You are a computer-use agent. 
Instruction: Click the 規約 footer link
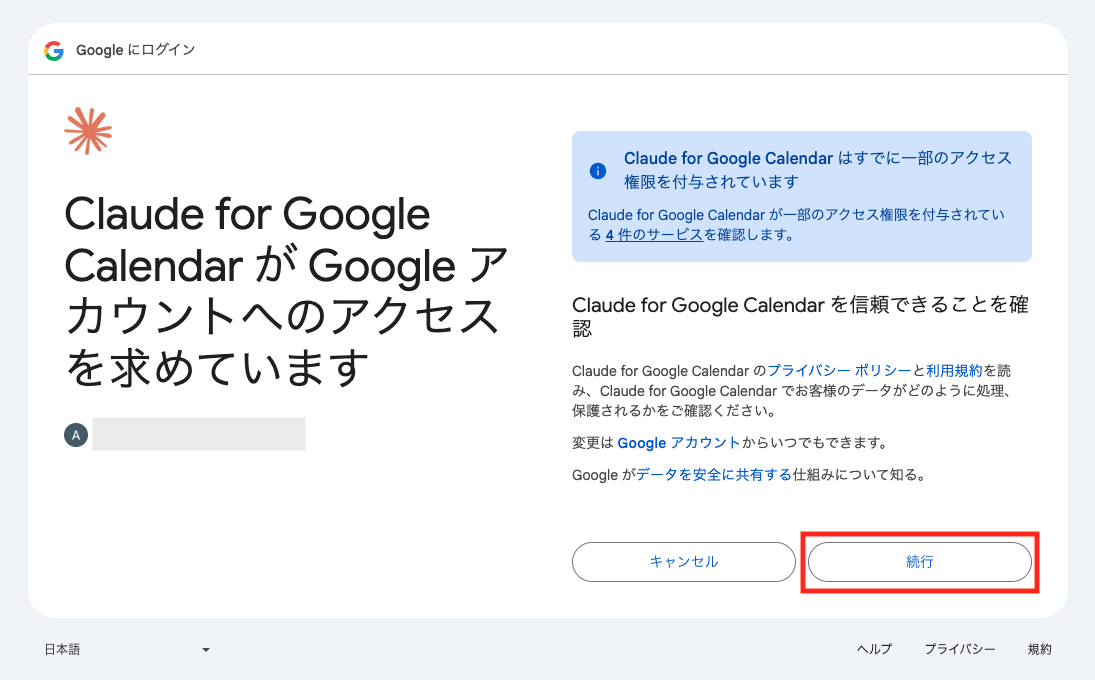click(x=1040, y=649)
